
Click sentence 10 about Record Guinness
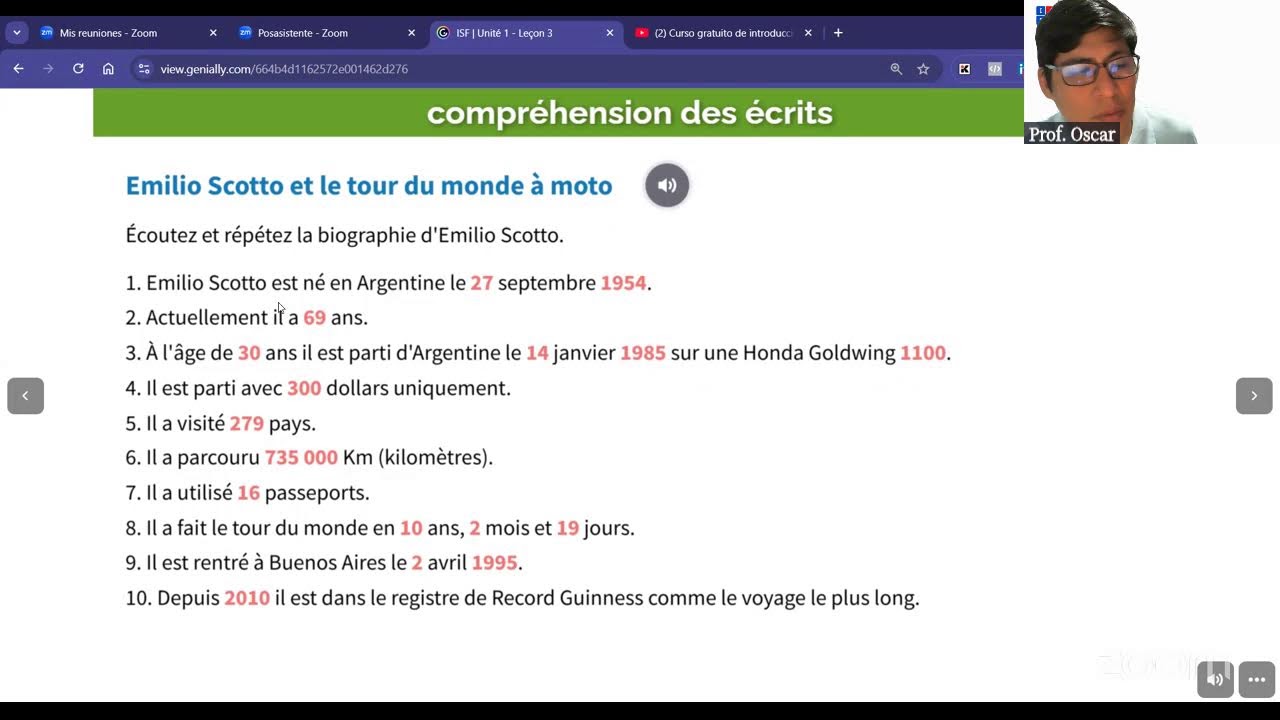pos(522,598)
